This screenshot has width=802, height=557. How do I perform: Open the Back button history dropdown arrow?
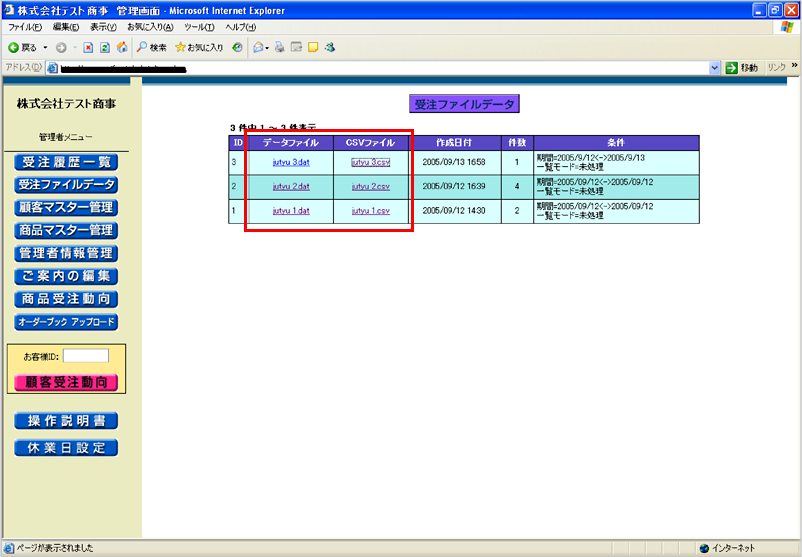[45, 47]
